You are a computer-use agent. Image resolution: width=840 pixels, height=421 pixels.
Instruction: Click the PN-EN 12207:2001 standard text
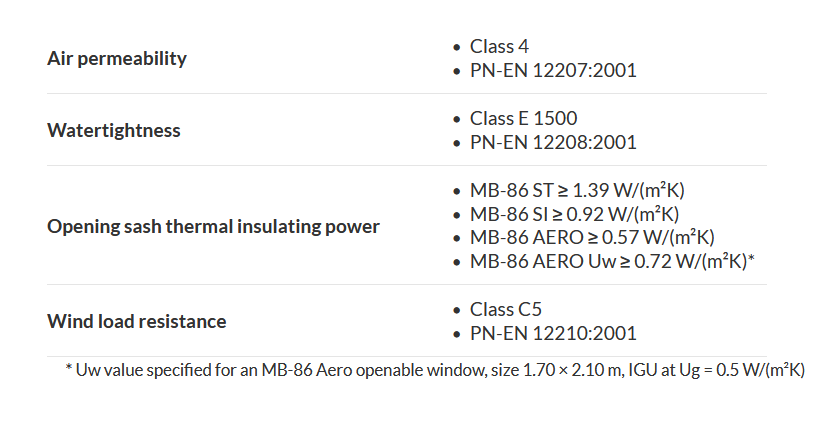click(x=553, y=71)
